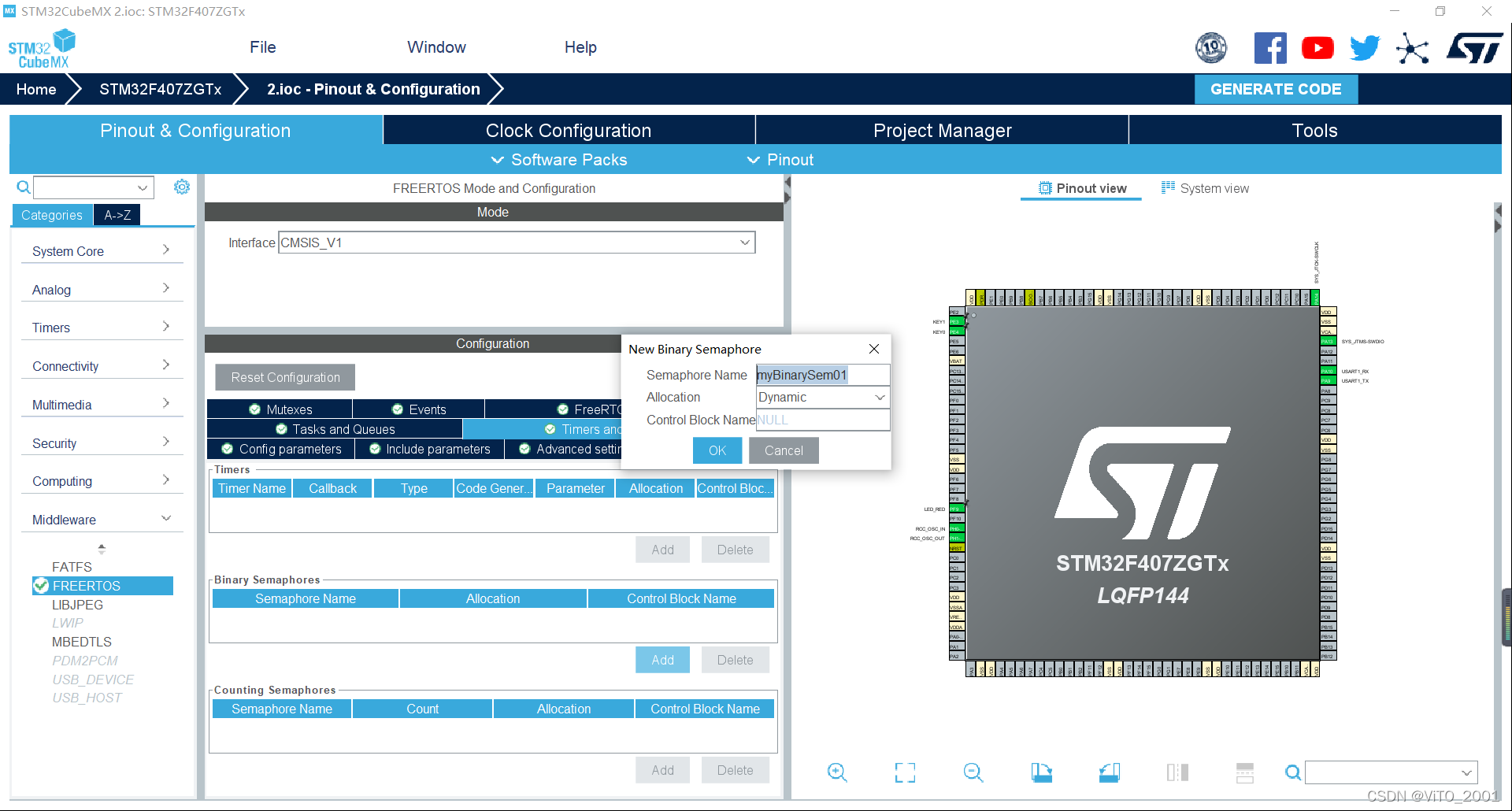Expand the Analog category
The height and width of the screenshot is (811, 1512).
point(102,290)
